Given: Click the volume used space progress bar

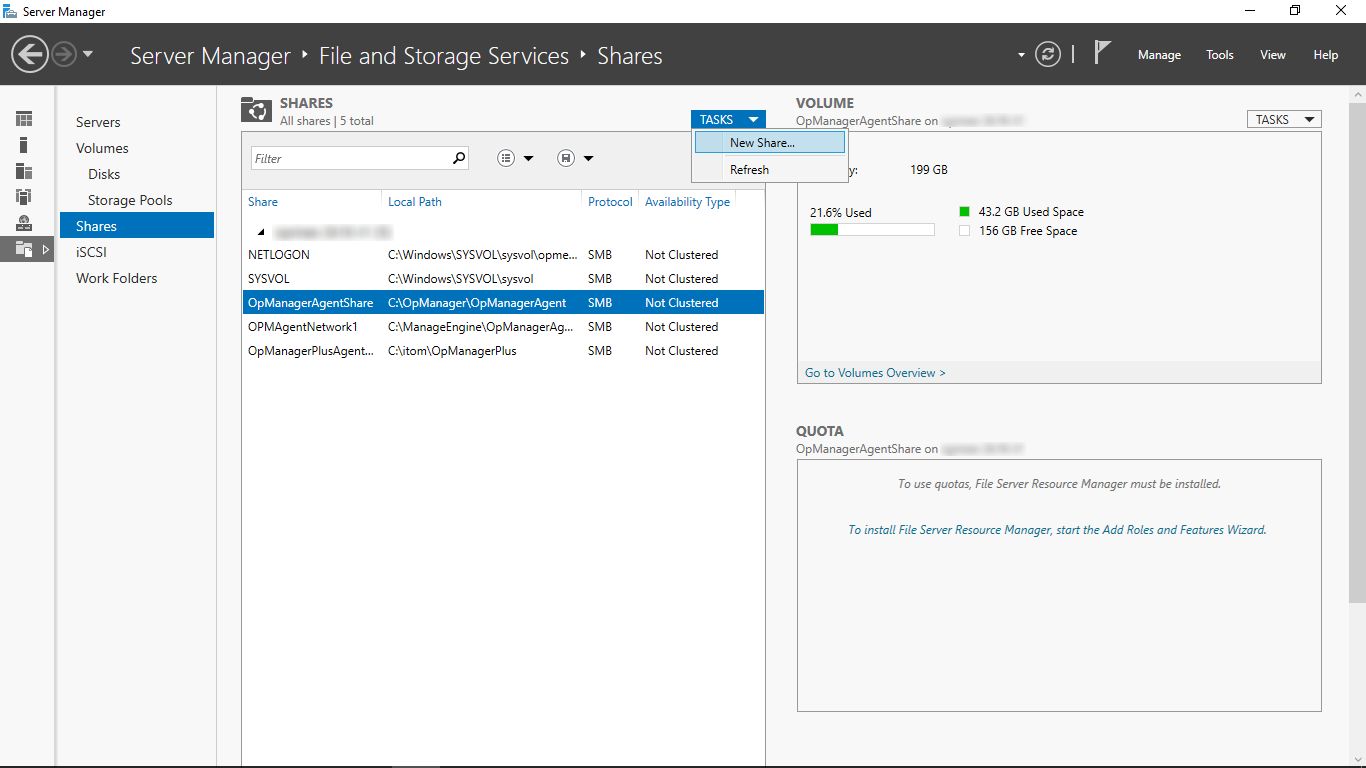Looking at the screenshot, I should [871, 230].
